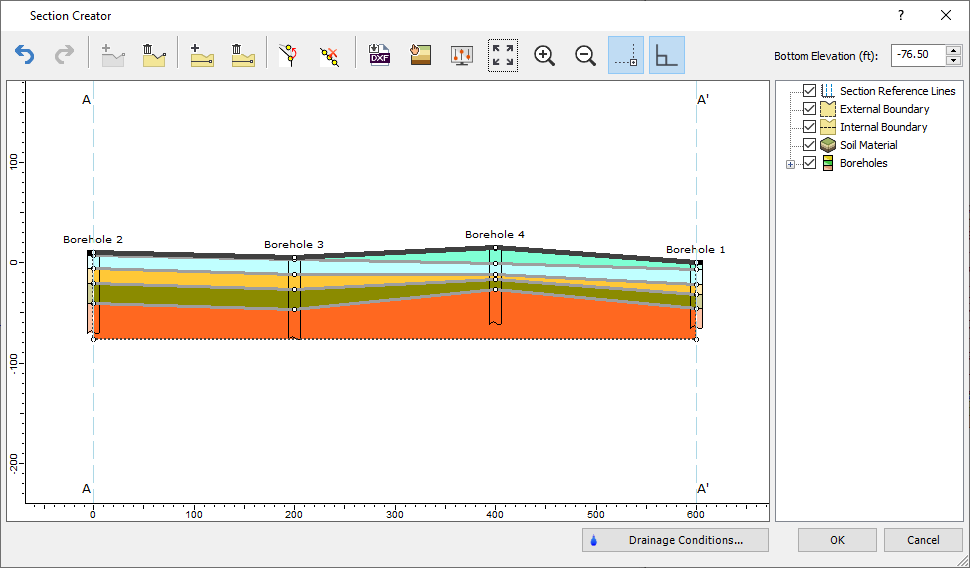The width and height of the screenshot is (970, 568).
Task: Click the zoom-to-fit extents icon
Action: click(503, 55)
